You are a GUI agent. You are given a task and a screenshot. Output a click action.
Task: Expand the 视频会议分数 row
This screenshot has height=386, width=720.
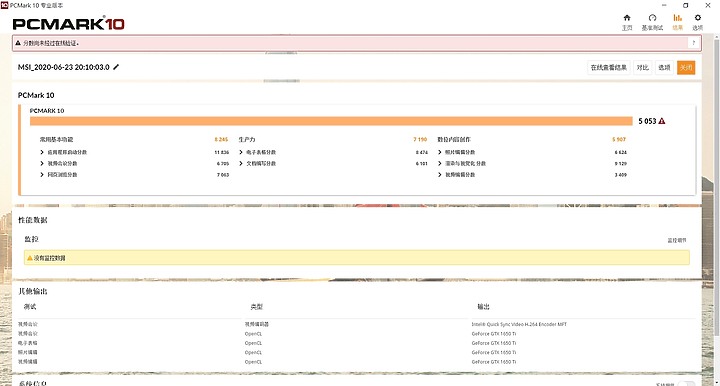tap(42, 163)
